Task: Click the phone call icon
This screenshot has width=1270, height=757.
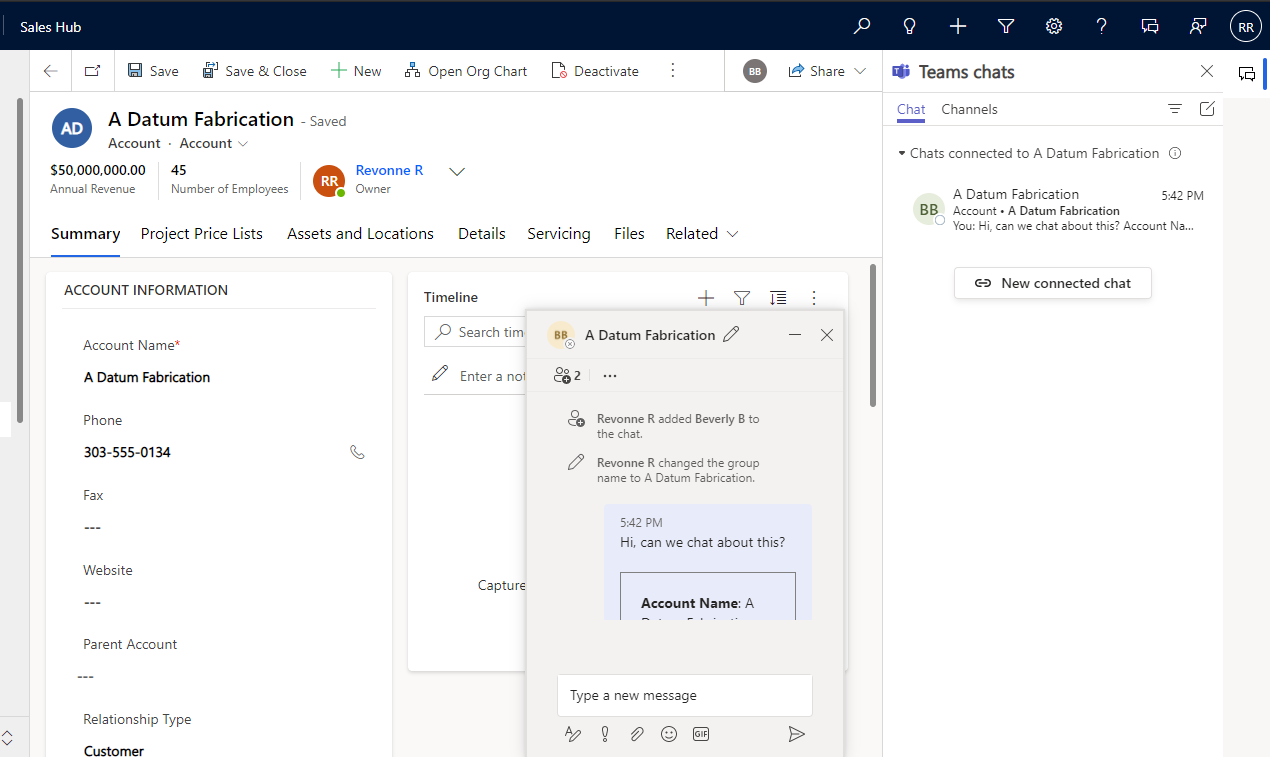Action: click(357, 452)
